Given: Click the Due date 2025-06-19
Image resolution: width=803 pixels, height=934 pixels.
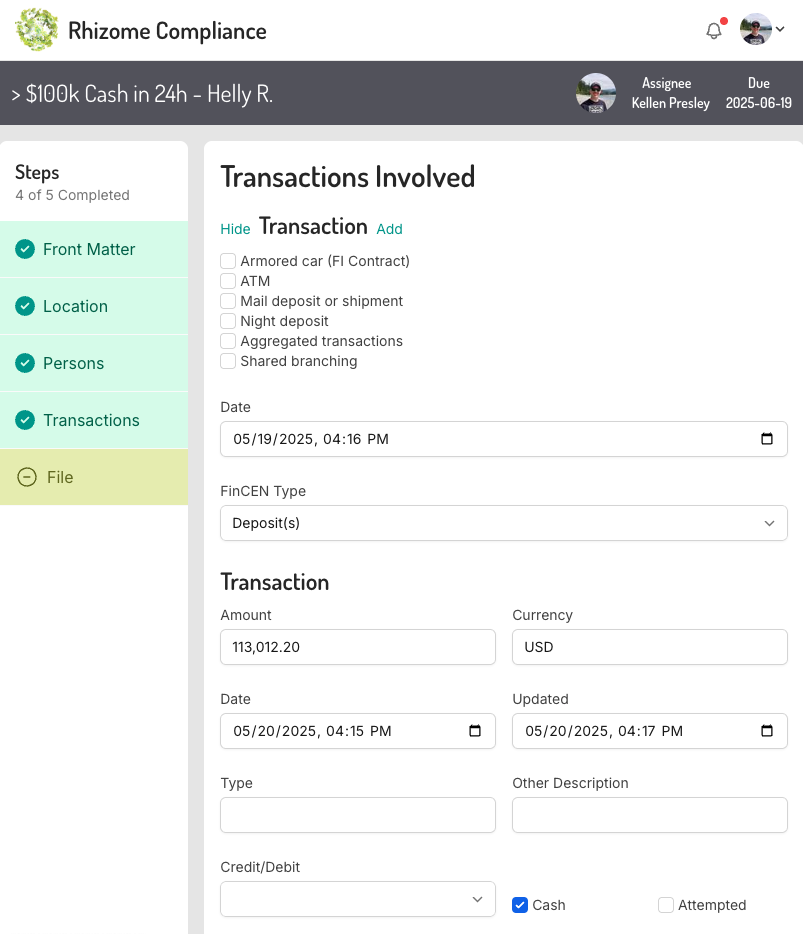Looking at the screenshot, I should click(x=758, y=103).
